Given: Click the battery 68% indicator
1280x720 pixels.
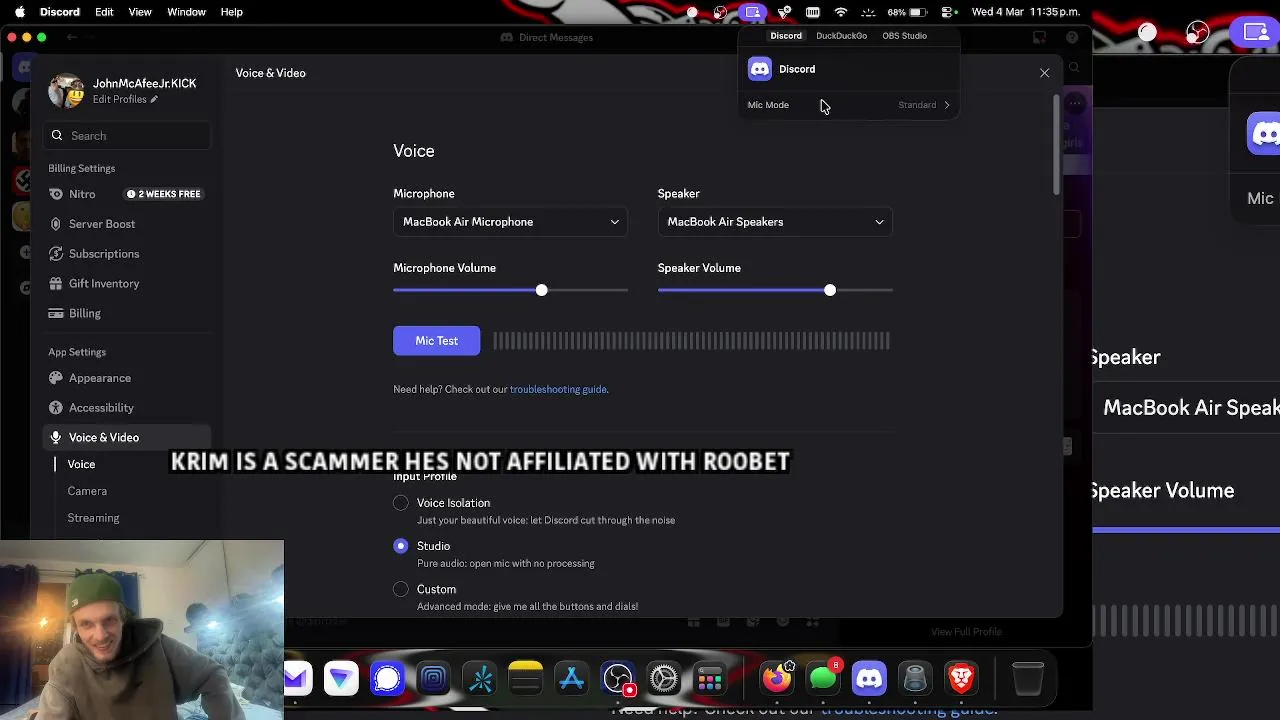Looking at the screenshot, I should [x=908, y=12].
